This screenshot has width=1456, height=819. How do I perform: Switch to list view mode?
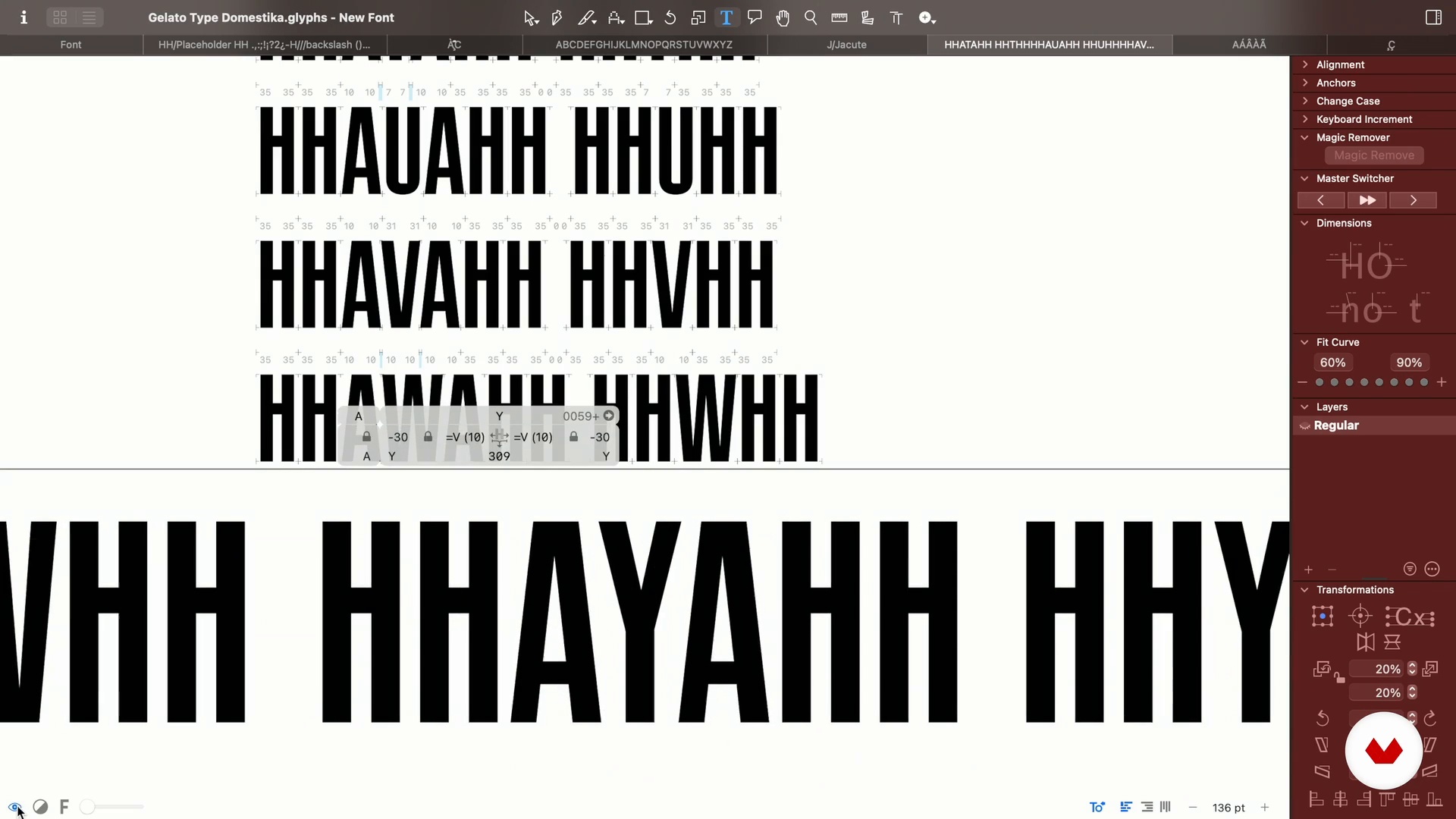point(89,17)
